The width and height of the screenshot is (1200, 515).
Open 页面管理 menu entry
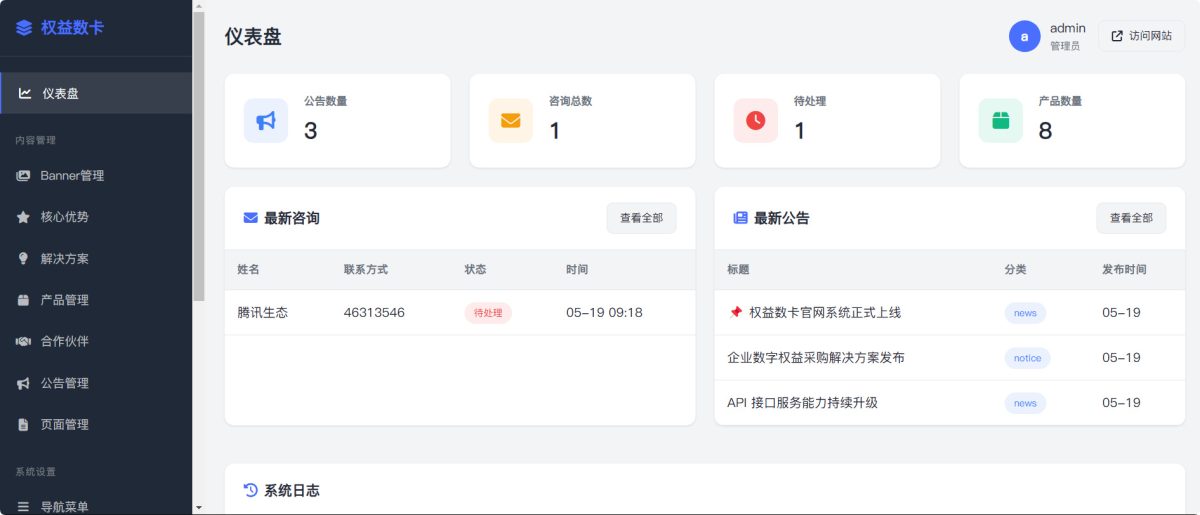96,425
